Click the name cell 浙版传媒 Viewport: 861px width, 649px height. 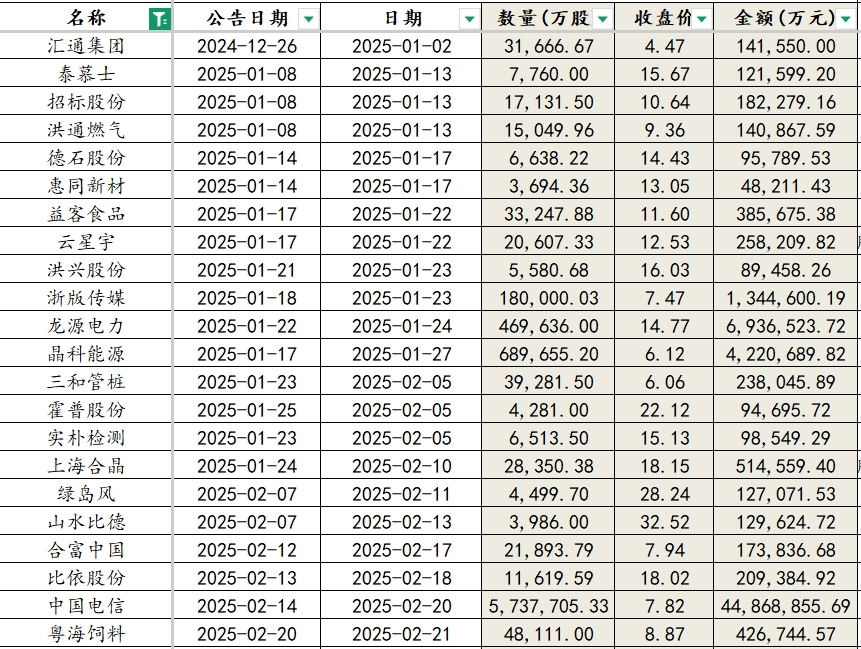click(x=86, y=298)
